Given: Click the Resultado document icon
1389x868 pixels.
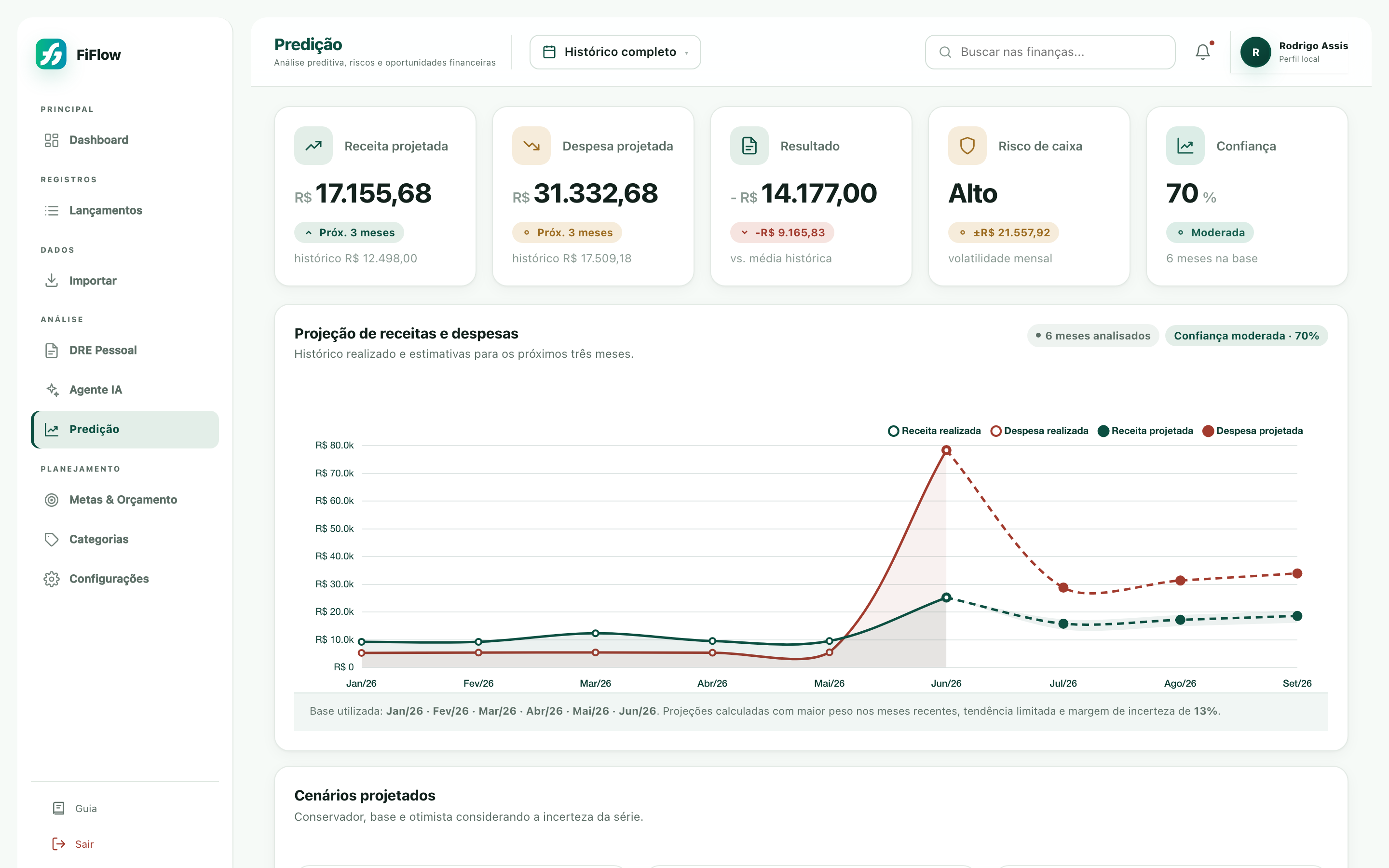Looking at the screenshot, I should click(x=749, y=146).
